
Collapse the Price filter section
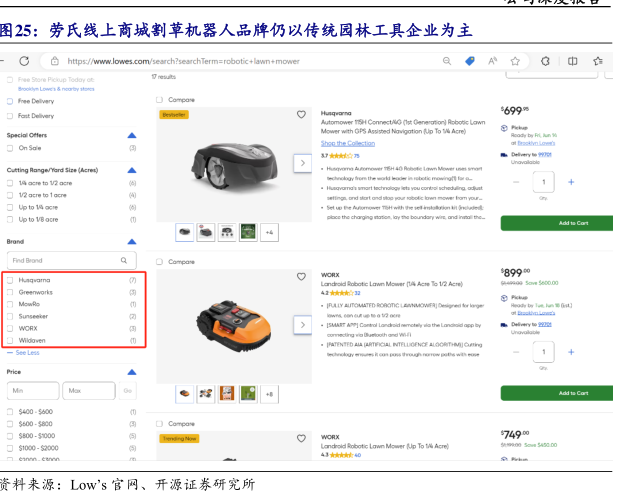pos(131,372)
